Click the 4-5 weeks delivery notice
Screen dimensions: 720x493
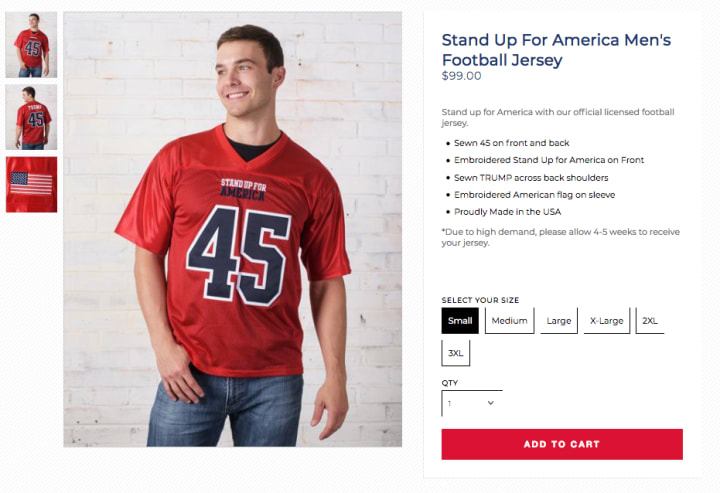561,237
